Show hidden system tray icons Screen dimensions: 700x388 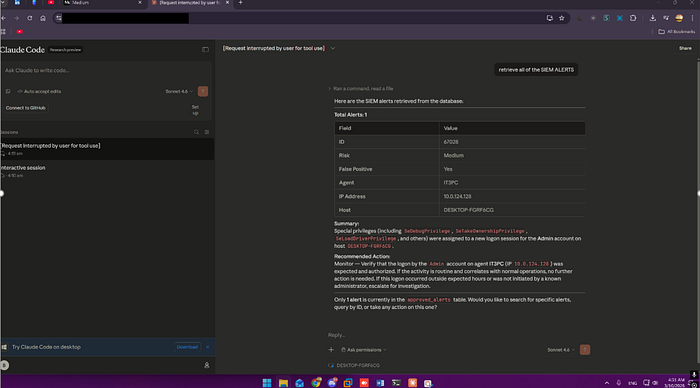[x=607, y=383]
